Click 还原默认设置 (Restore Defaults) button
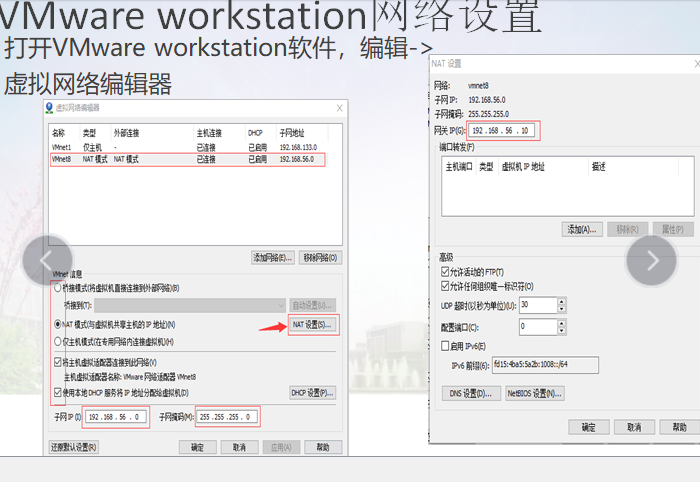The image size is (700, 482). click(74, 447)
